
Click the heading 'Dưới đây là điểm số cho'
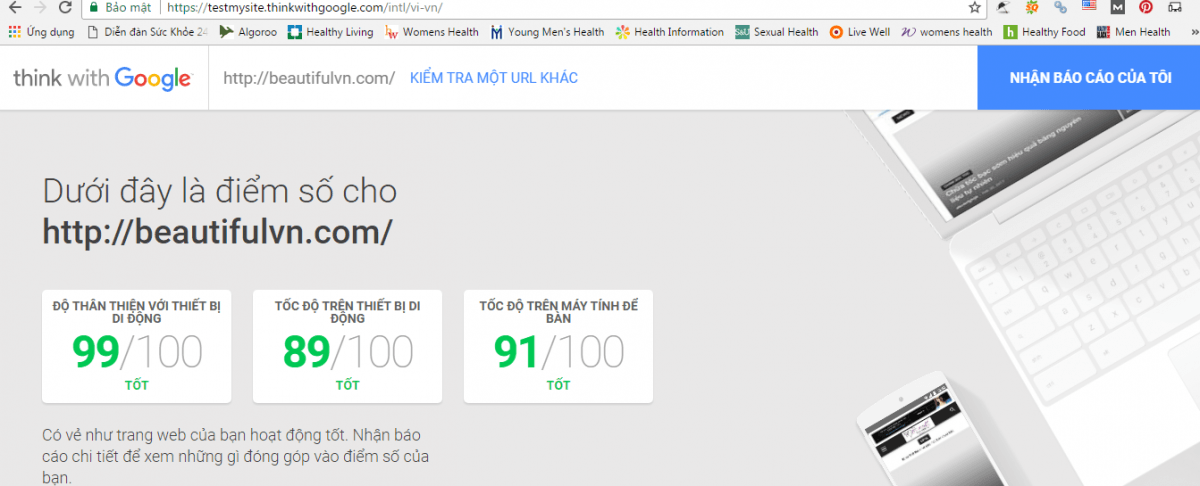[219, 190]
